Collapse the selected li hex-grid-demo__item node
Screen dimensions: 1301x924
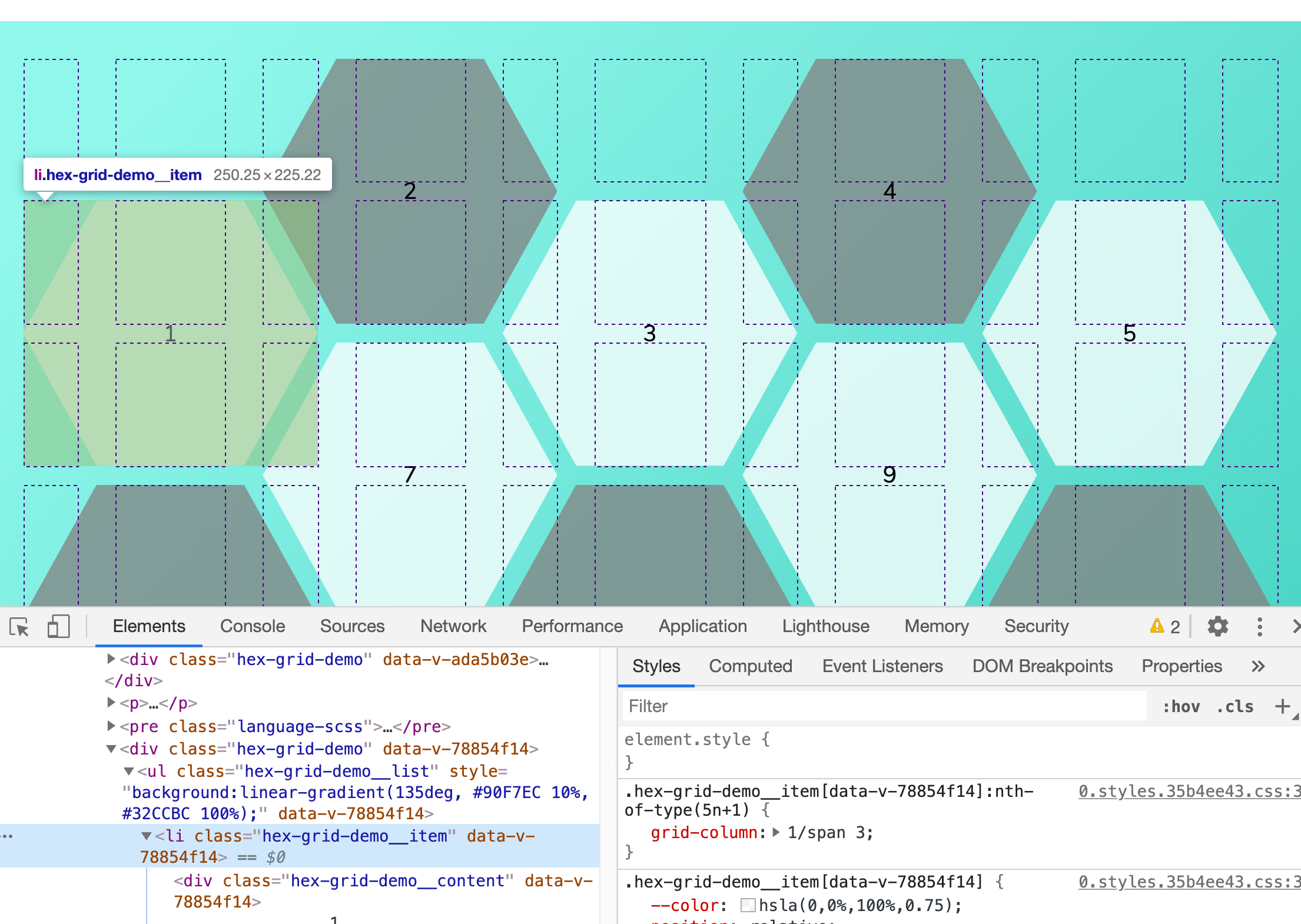pos(146,836)
